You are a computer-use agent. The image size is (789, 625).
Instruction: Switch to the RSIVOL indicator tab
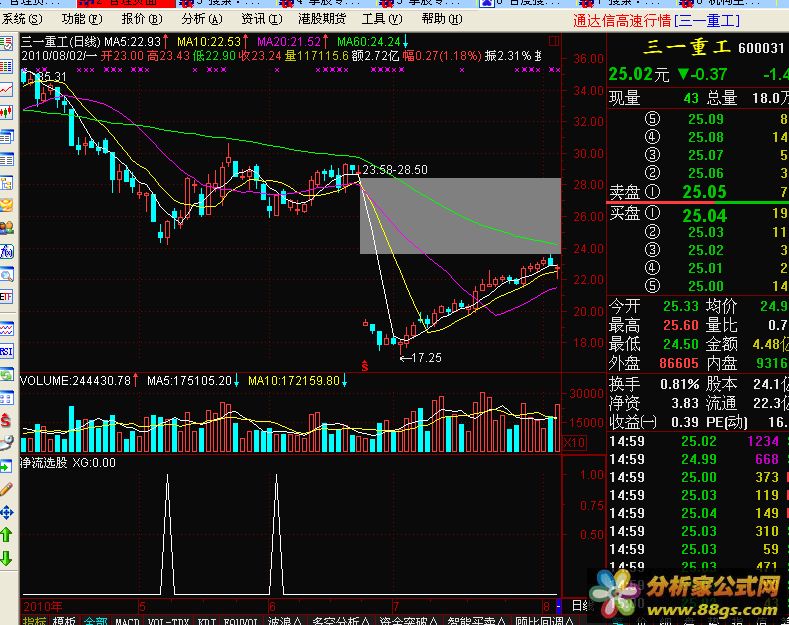pos(241,620)
